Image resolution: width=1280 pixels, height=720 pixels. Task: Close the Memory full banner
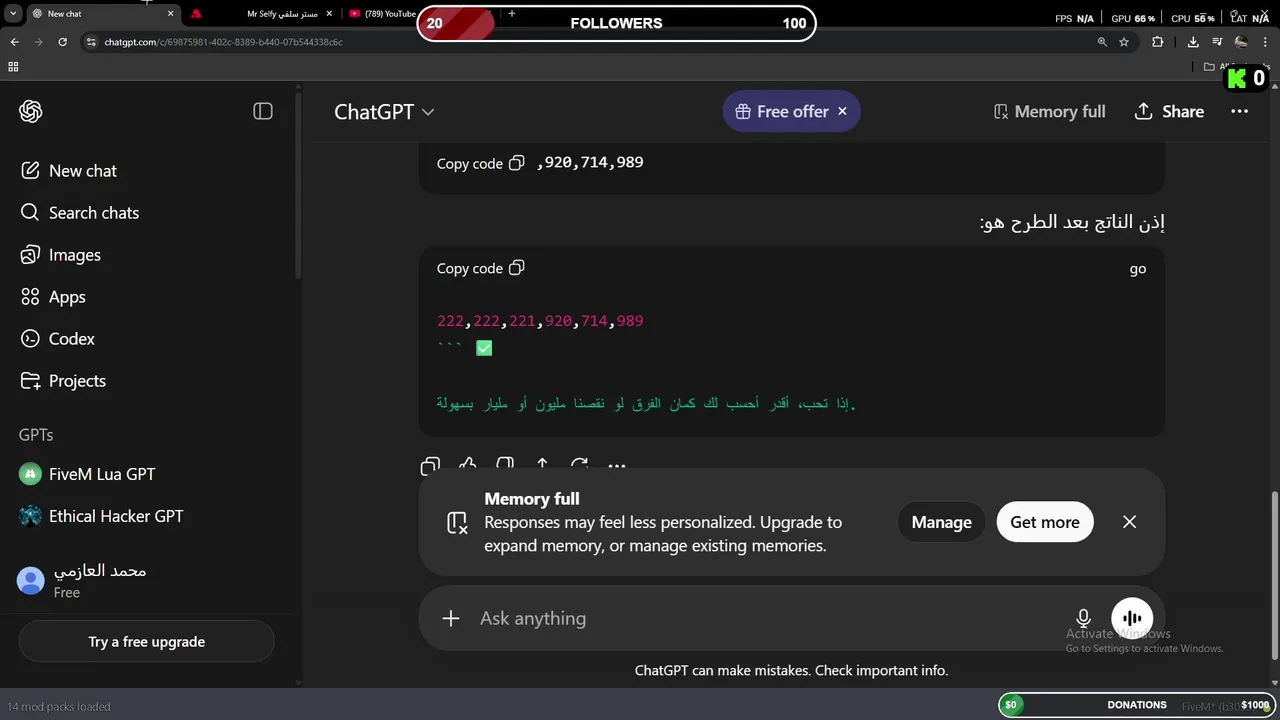click(1129, 522)
